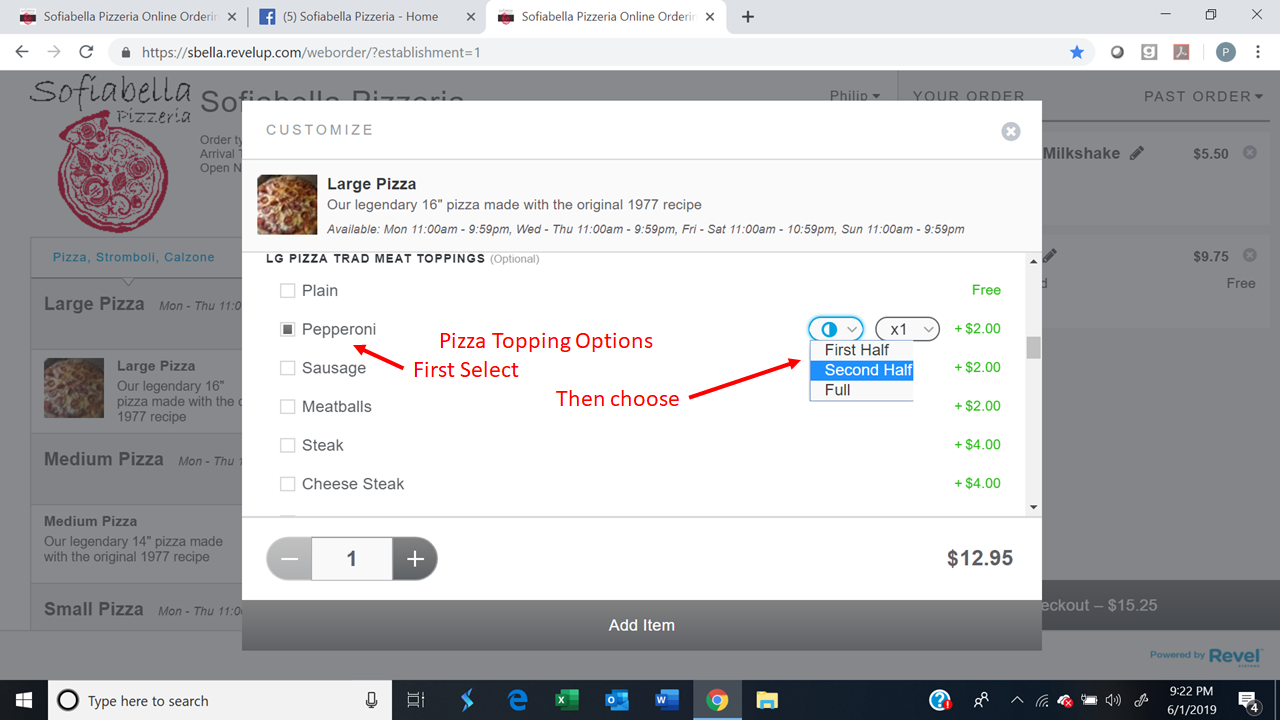Choose 'Second Half' from the dropdown list

click(x=866, y=370)
